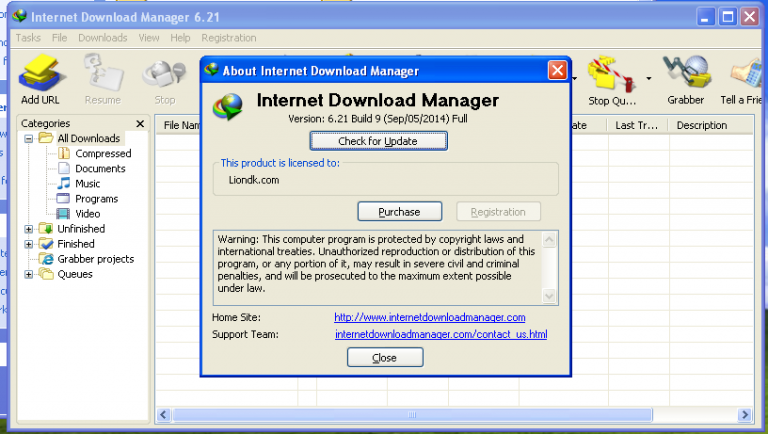
Task: Click the Description column header
Action: pos(701,125)
